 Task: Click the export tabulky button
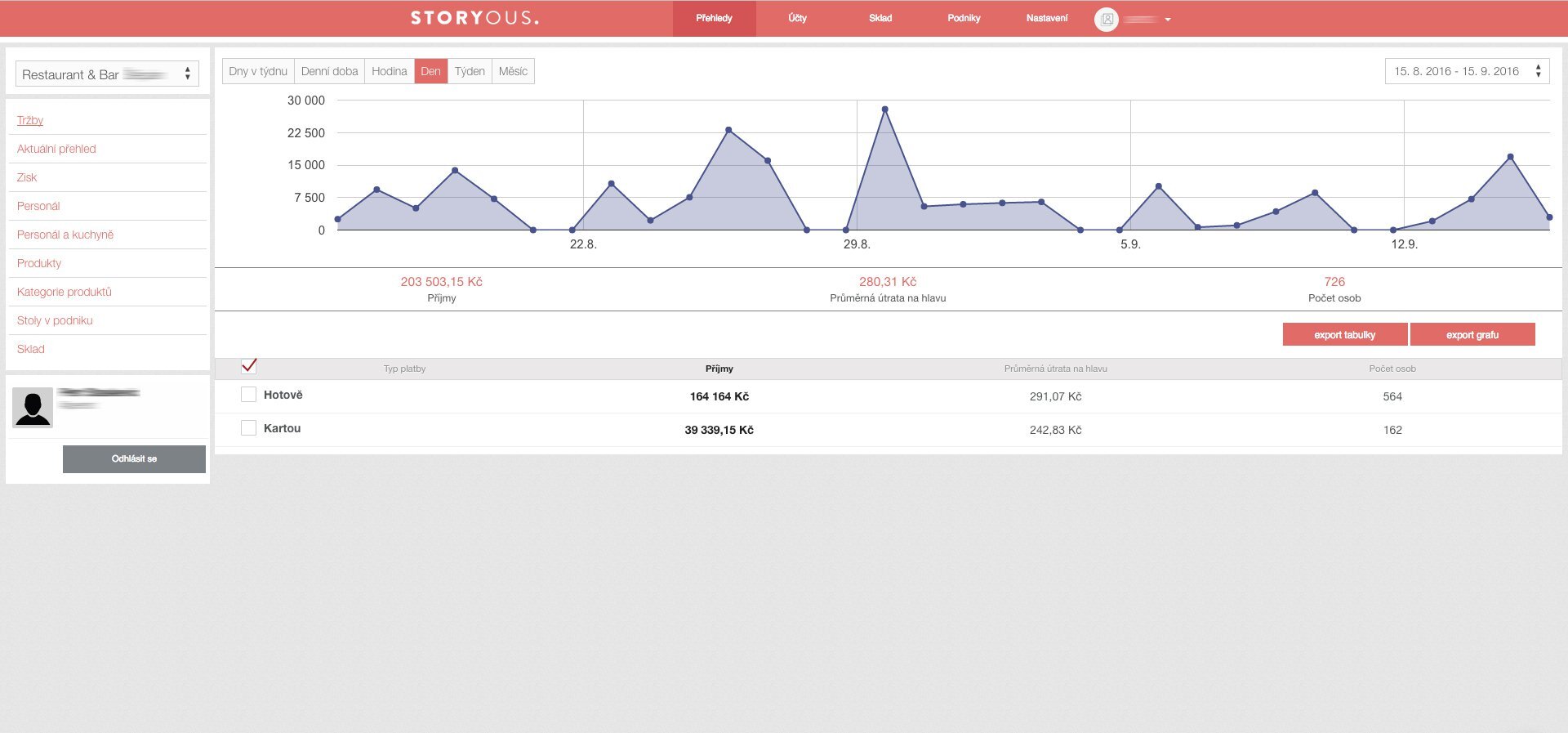pyautogui.click(x=1344, y=334)
